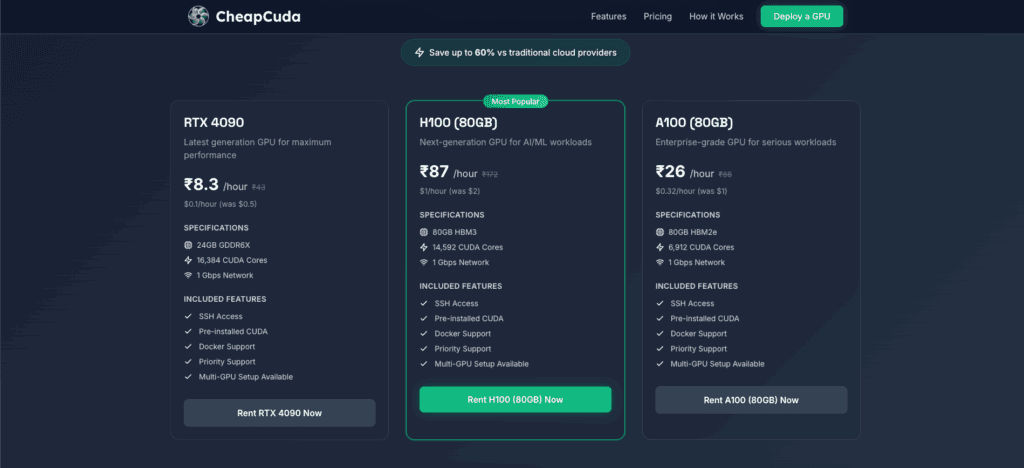This screenshot has height=468, width=1024.
Task: Click bolt icon beside 16,384 CUDA Cores
Action: pyautogui.click(x=189, y=260)
